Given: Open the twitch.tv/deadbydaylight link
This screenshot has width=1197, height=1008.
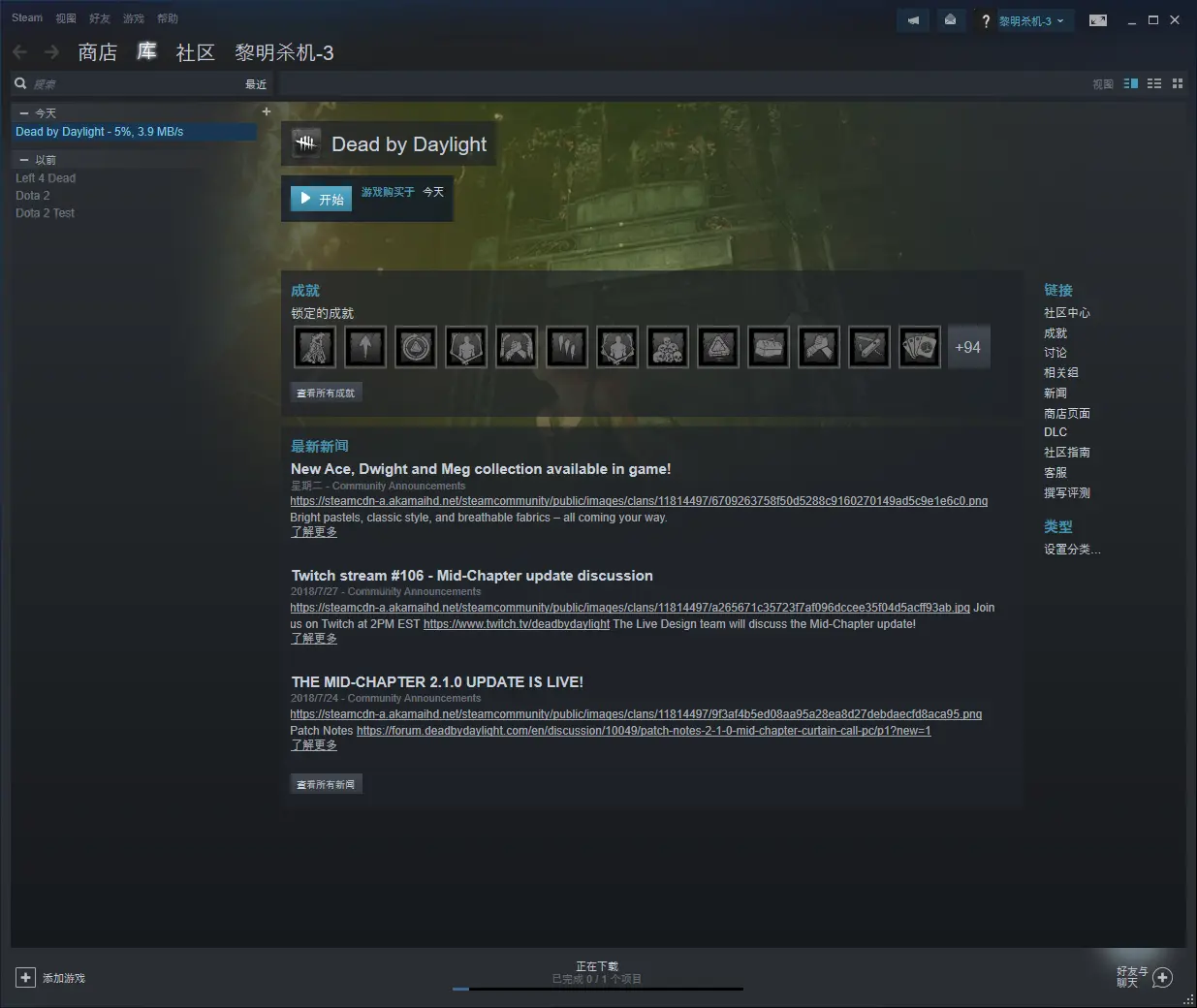Looking at the screenshot, I should pos(517,624).
